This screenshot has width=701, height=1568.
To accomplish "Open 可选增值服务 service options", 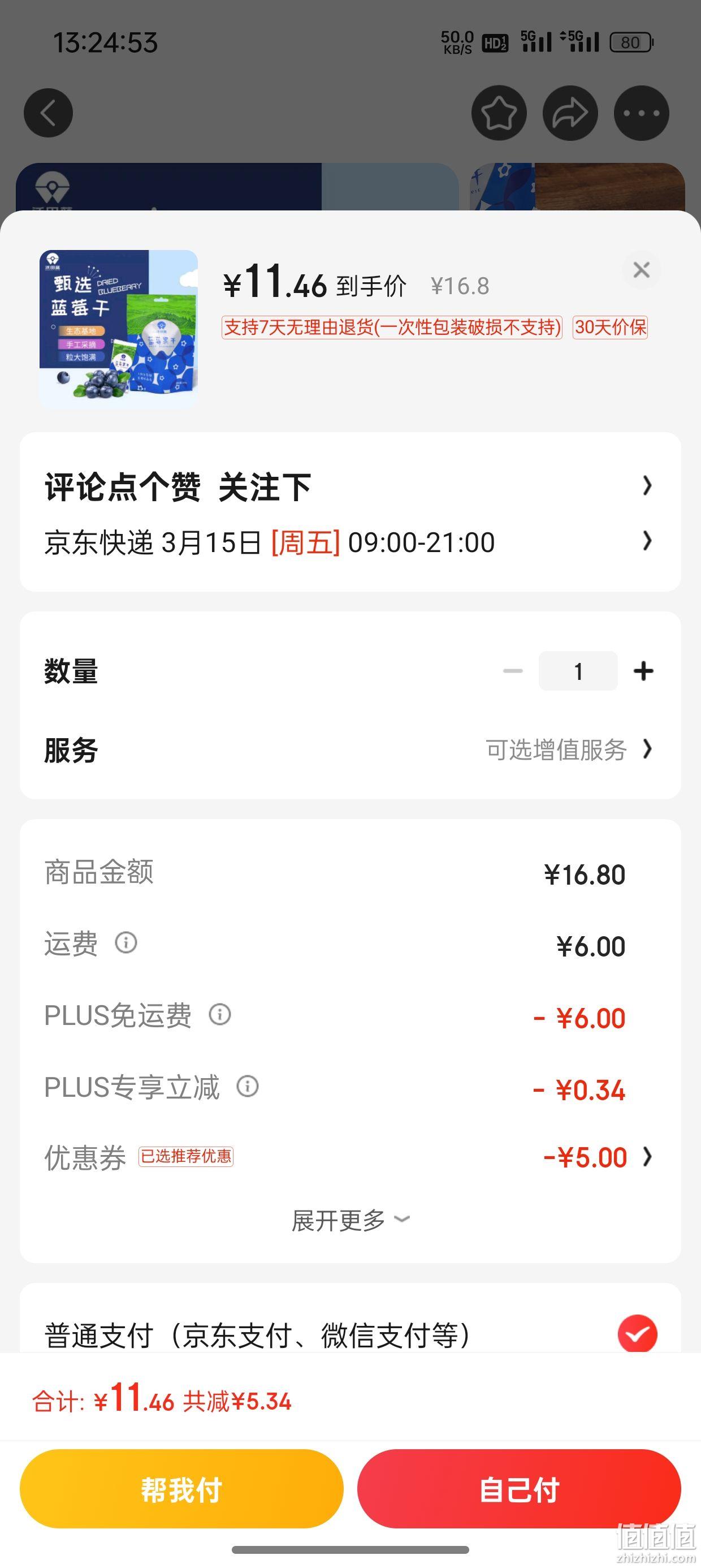I will tap(569, 750).
